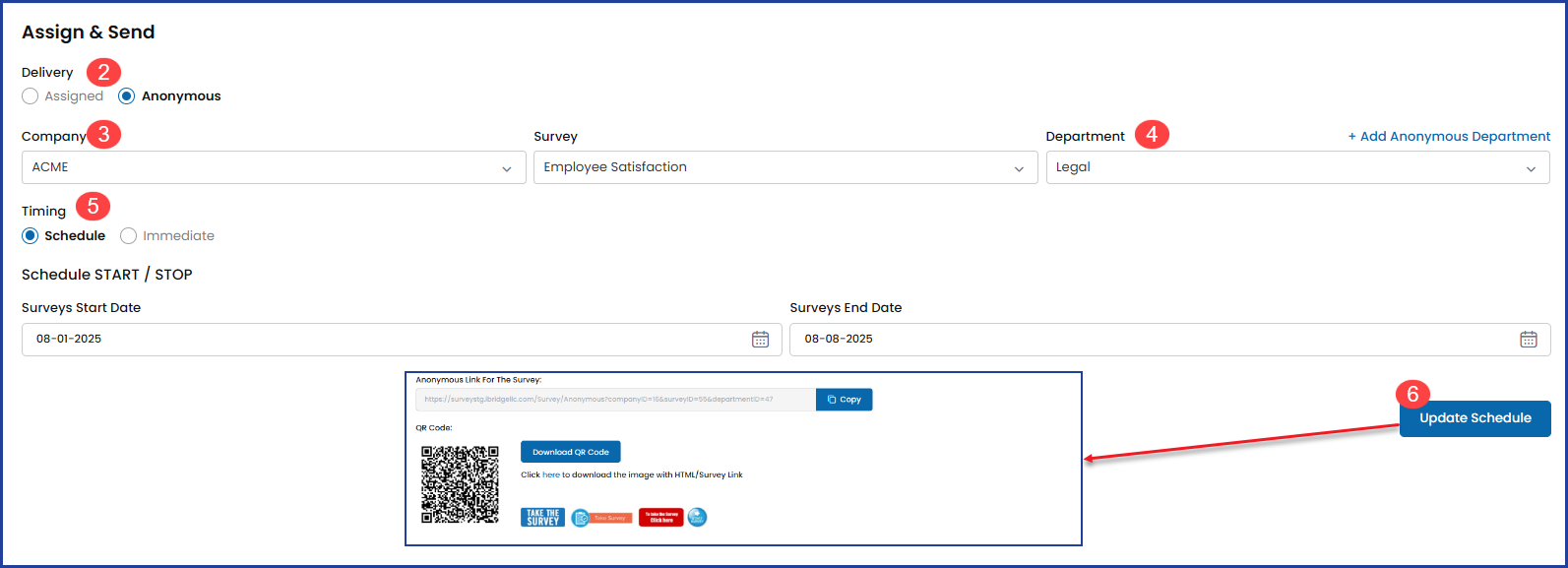The height and width of the screenshot is (568, 1568).
Task: Expand the Department dropdown showing Legal
Action: 1296,167
